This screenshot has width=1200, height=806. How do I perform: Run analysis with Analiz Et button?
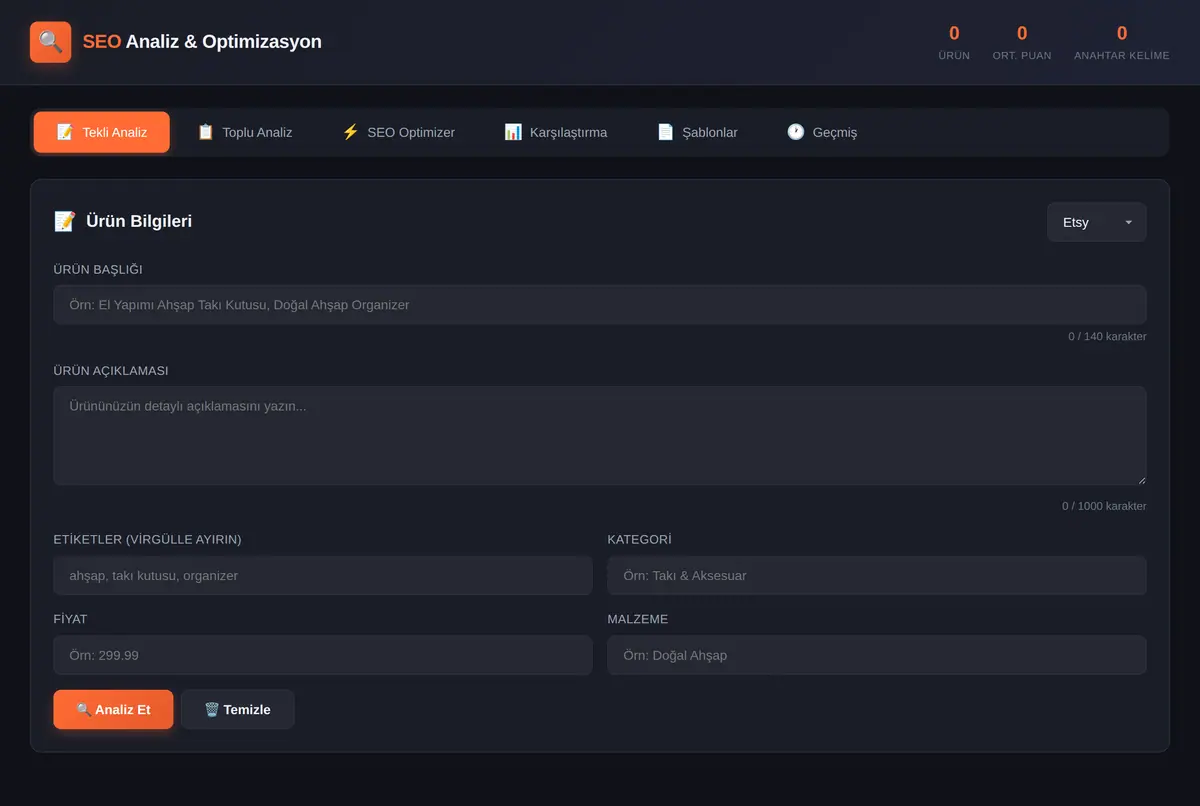113,710
